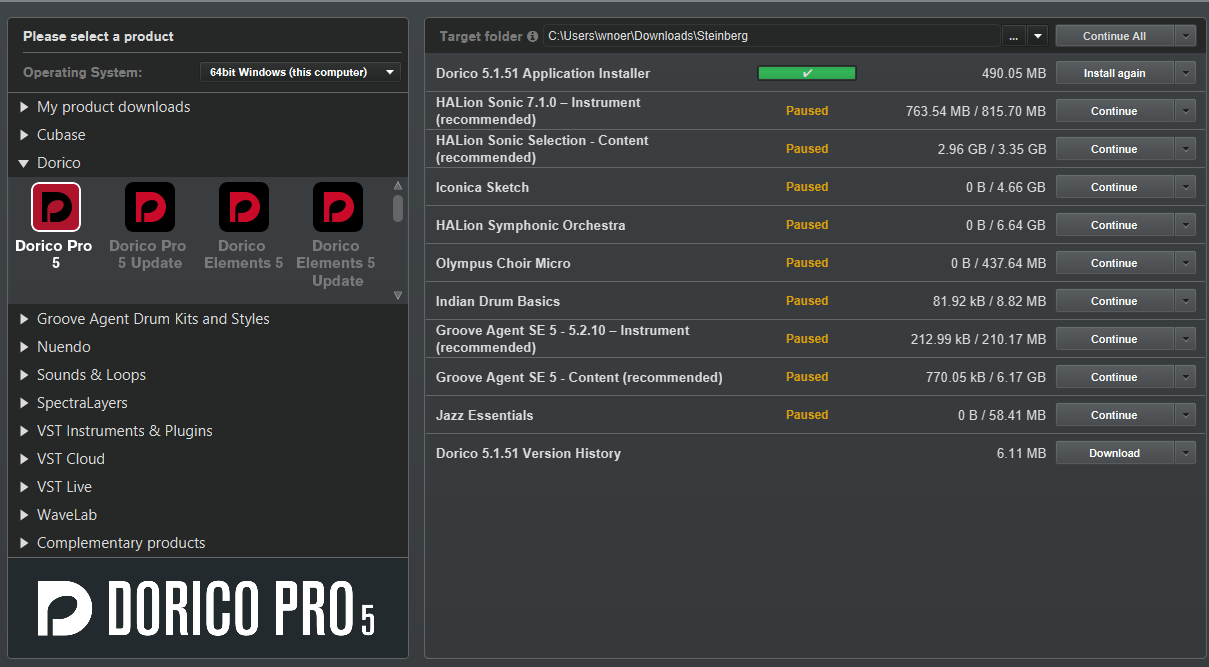This screenshot has height=667, width=1209.
Task: Open the dropdown next to Continue All
Action: tap(1185, 36)
